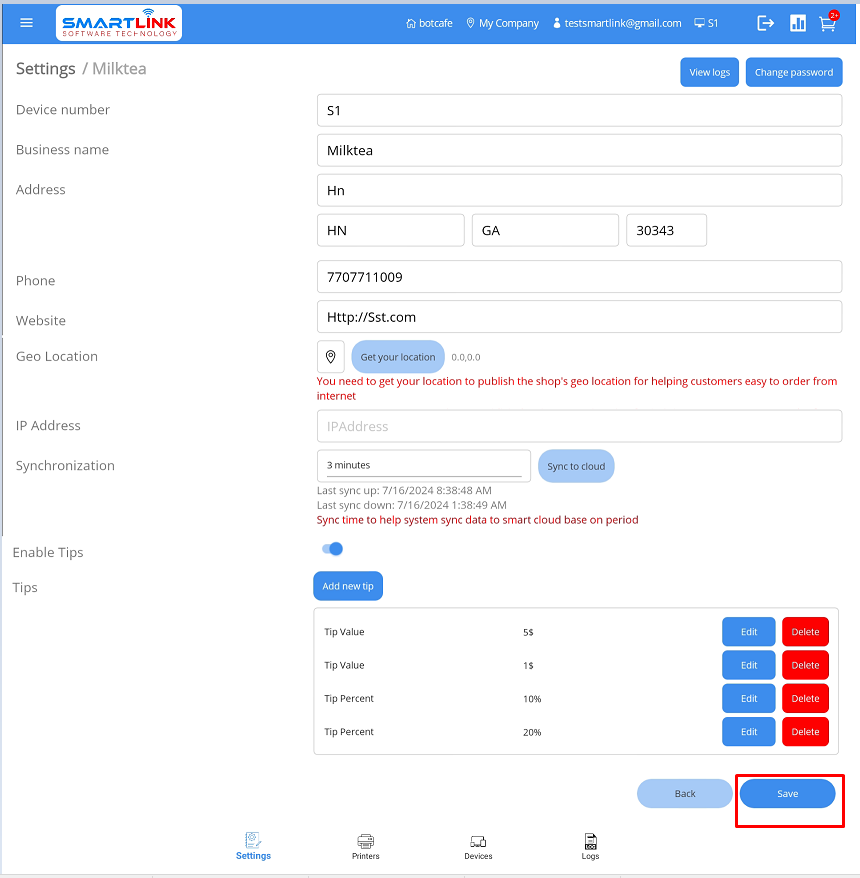Delete the 5$ Tip Value row
The width and height of the screenshot is (860, 878).
(805, 632)
